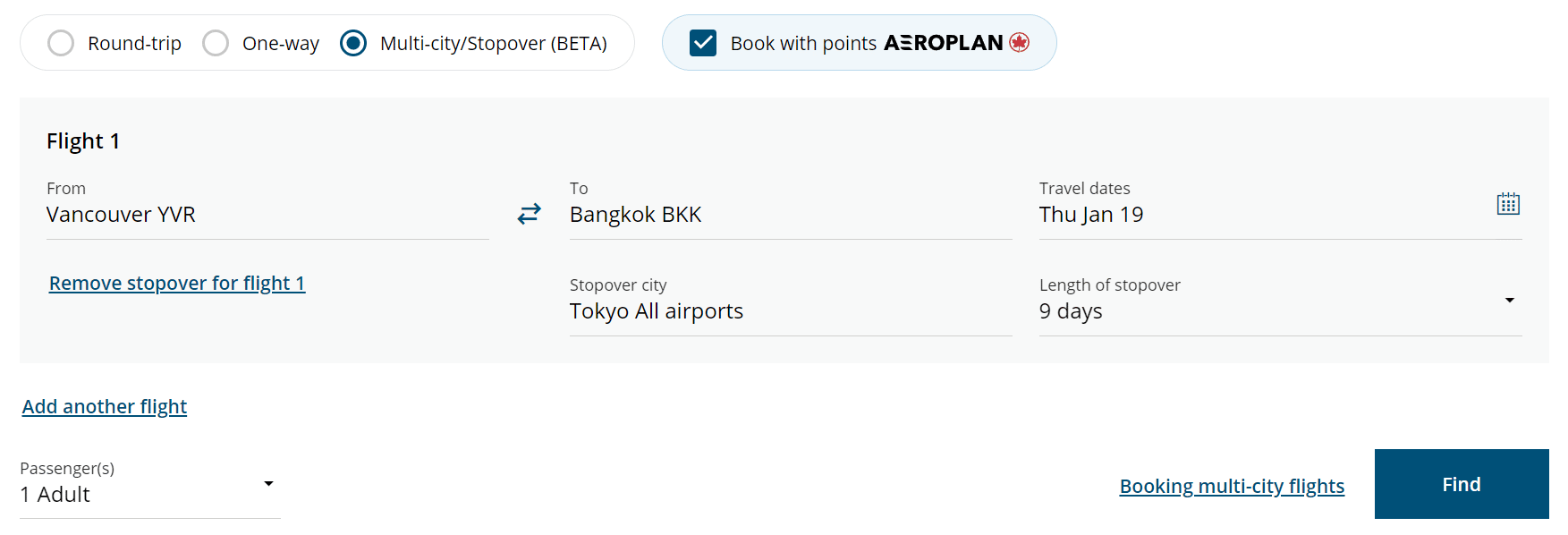Viewport: 1568px width, 535px height.
Task: Click the Aeroplan wordmark text
Action: point(943,43)
